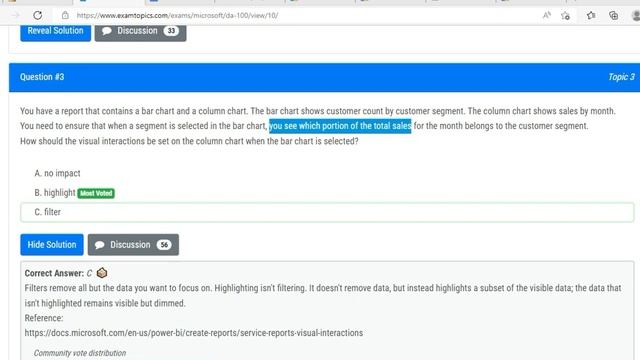This screenshot has height=360, width=640.
Task: Click the icon next to Correct Answer C
Action: point(102,273)
